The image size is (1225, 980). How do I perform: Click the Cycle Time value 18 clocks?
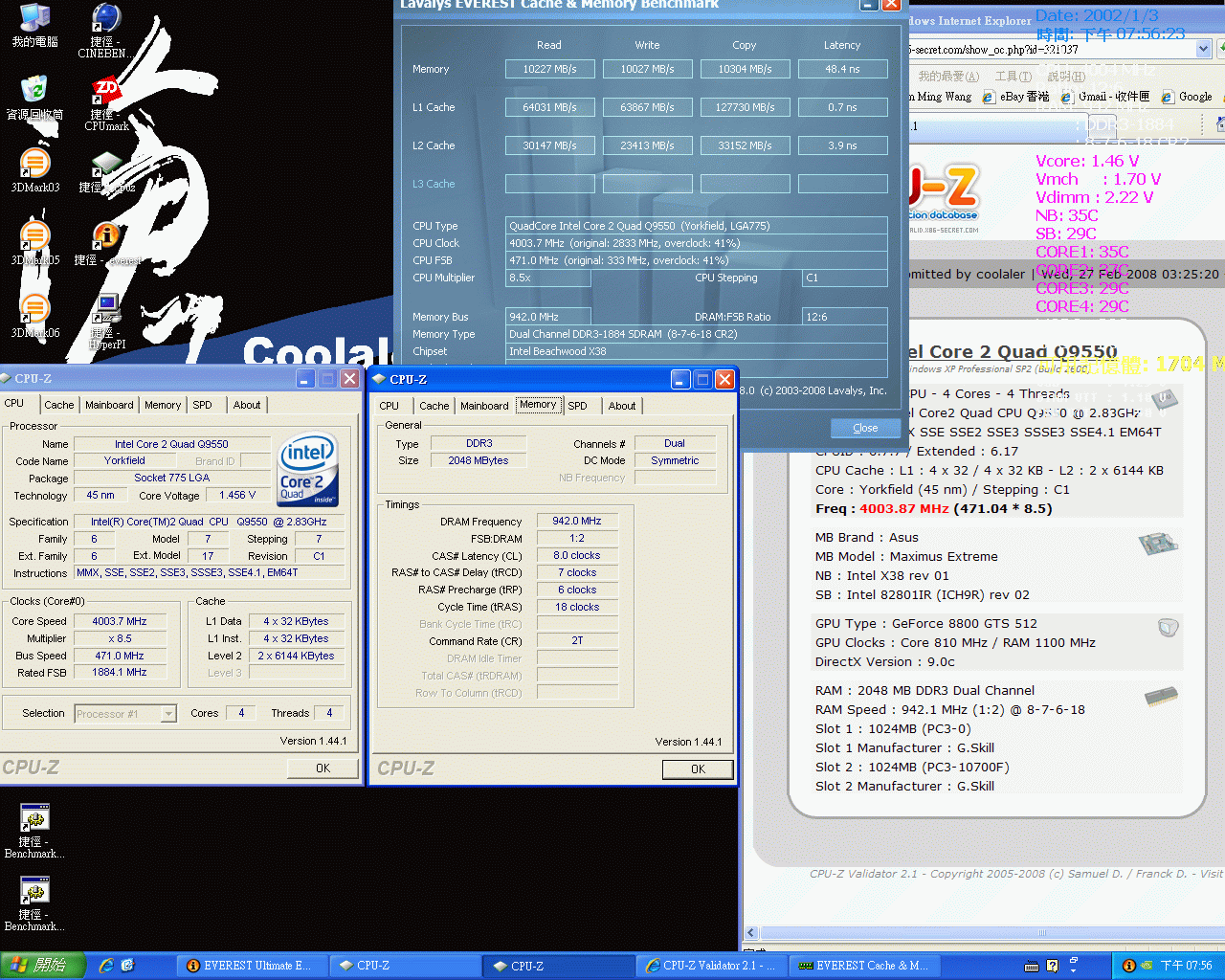[x=576, y=607]
